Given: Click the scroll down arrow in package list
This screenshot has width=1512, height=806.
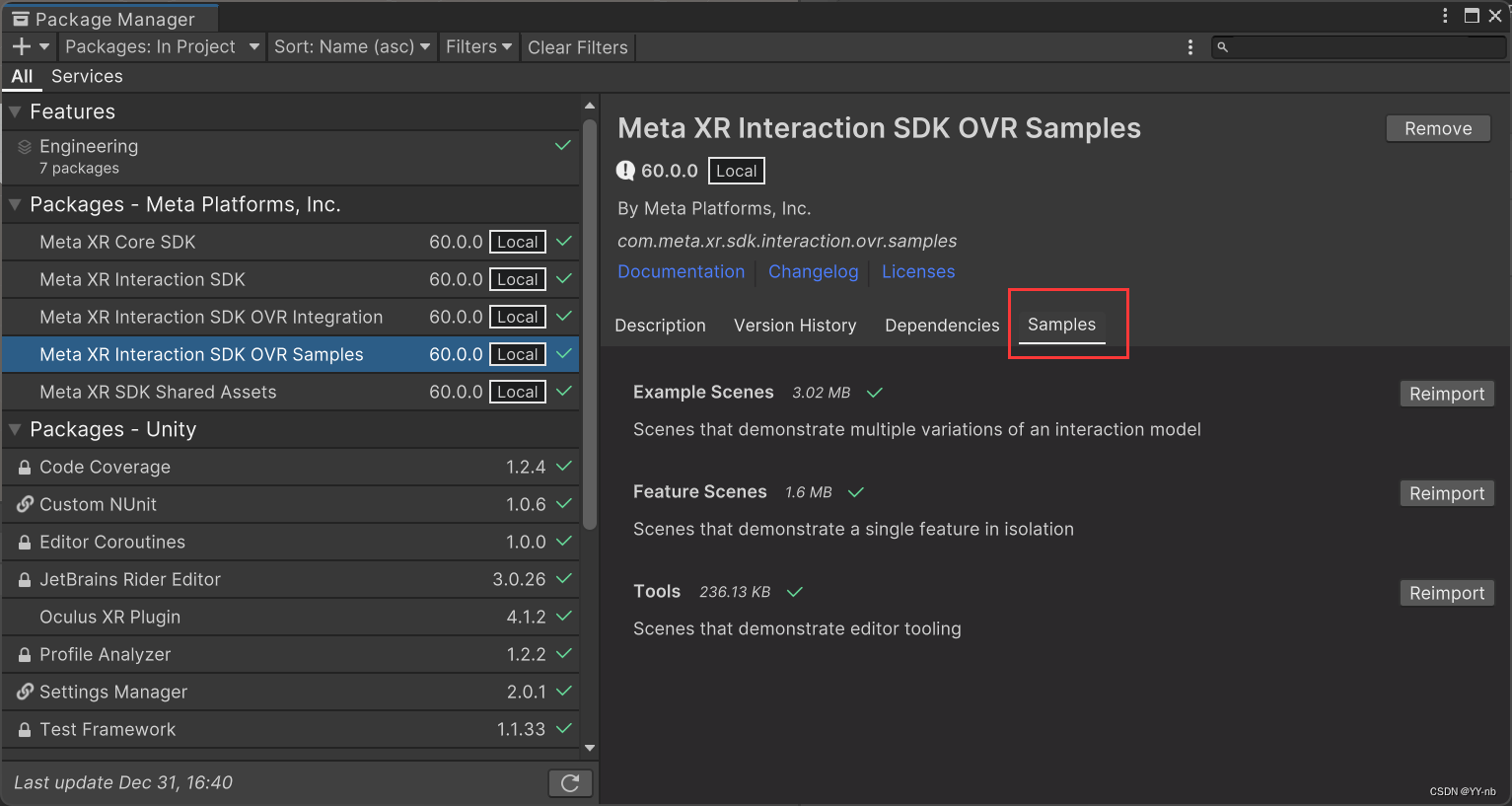Looking at the screenshot, I should click(590, 749).
